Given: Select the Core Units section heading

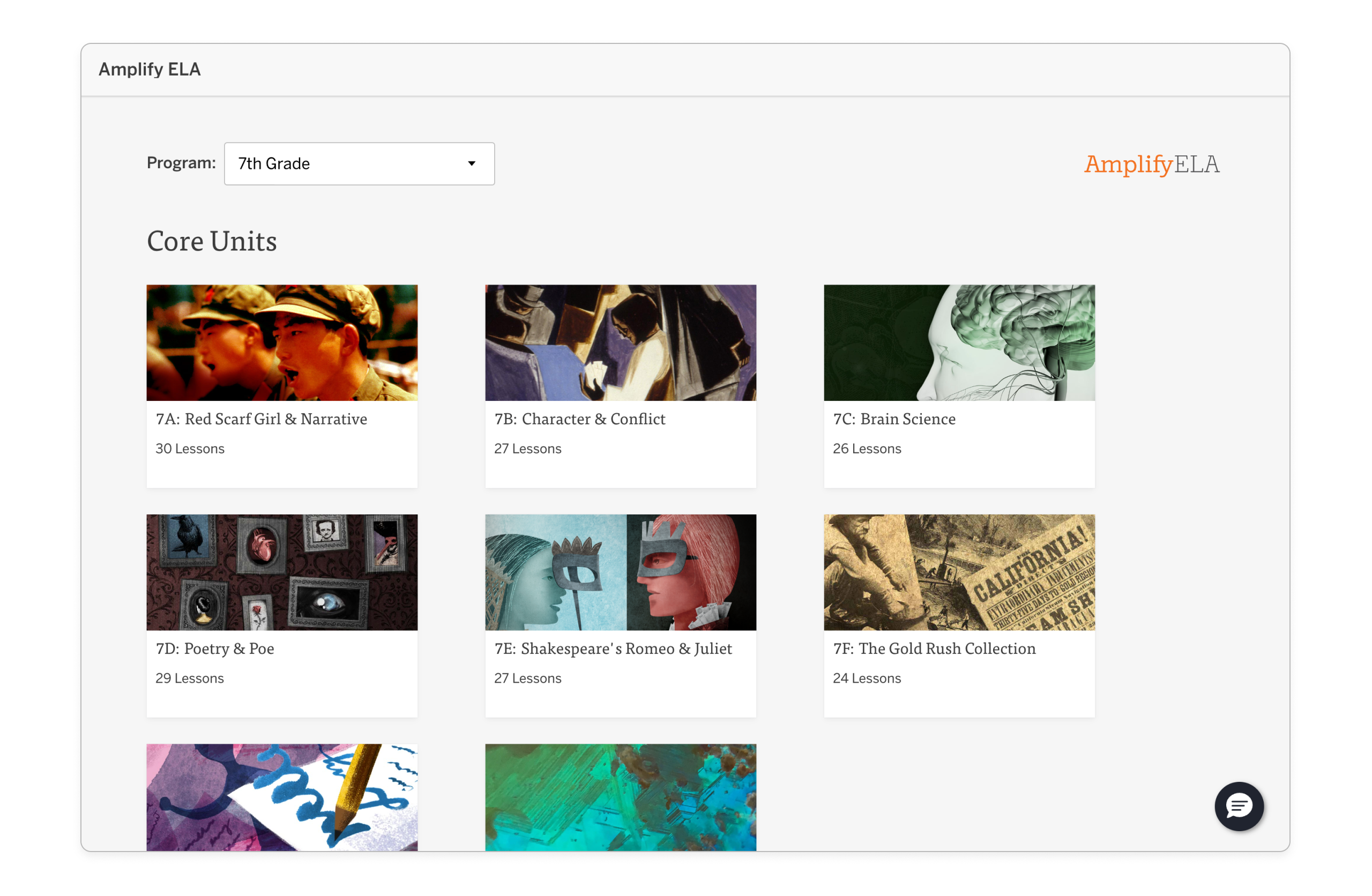Looking at the screenshot, I should pyautogui.click(x=212, y=242).
